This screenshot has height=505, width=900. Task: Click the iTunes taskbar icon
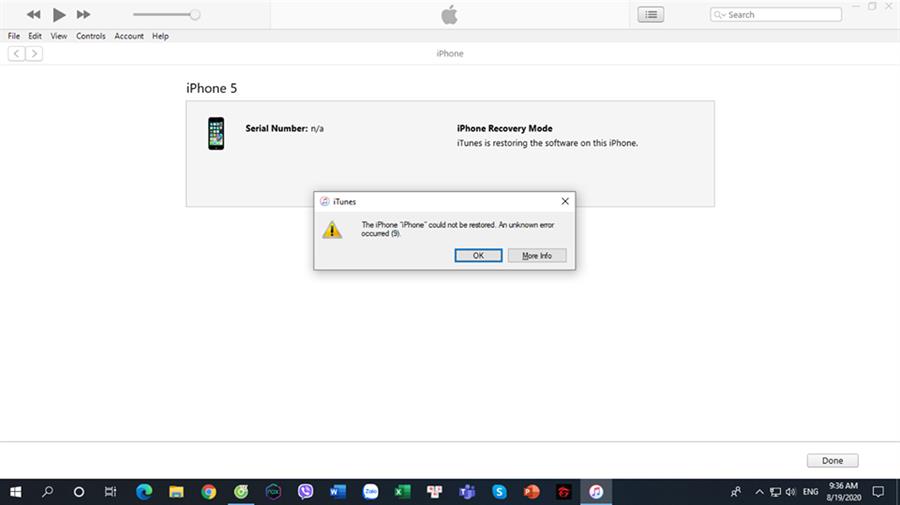point(596,492)
